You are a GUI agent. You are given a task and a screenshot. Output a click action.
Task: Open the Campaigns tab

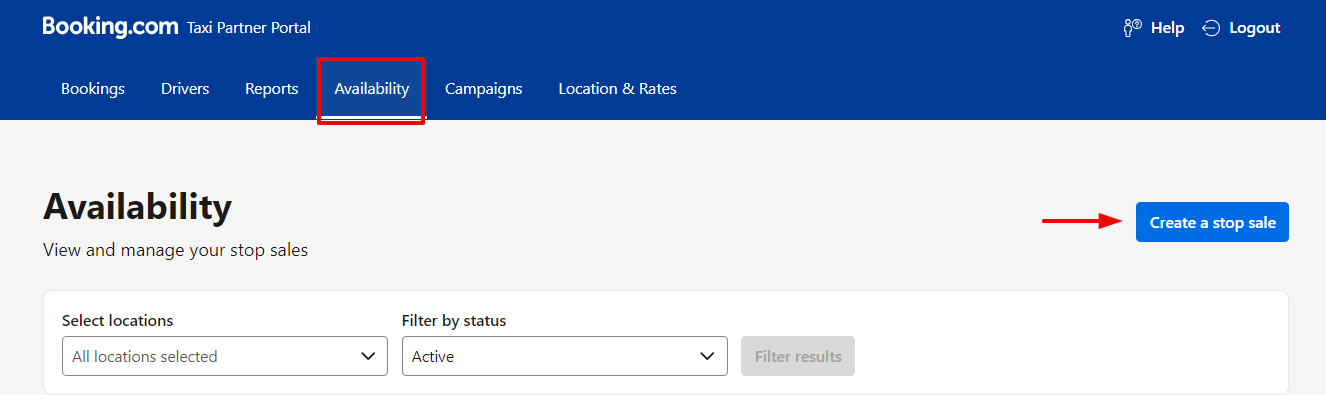tap(484, 89)
